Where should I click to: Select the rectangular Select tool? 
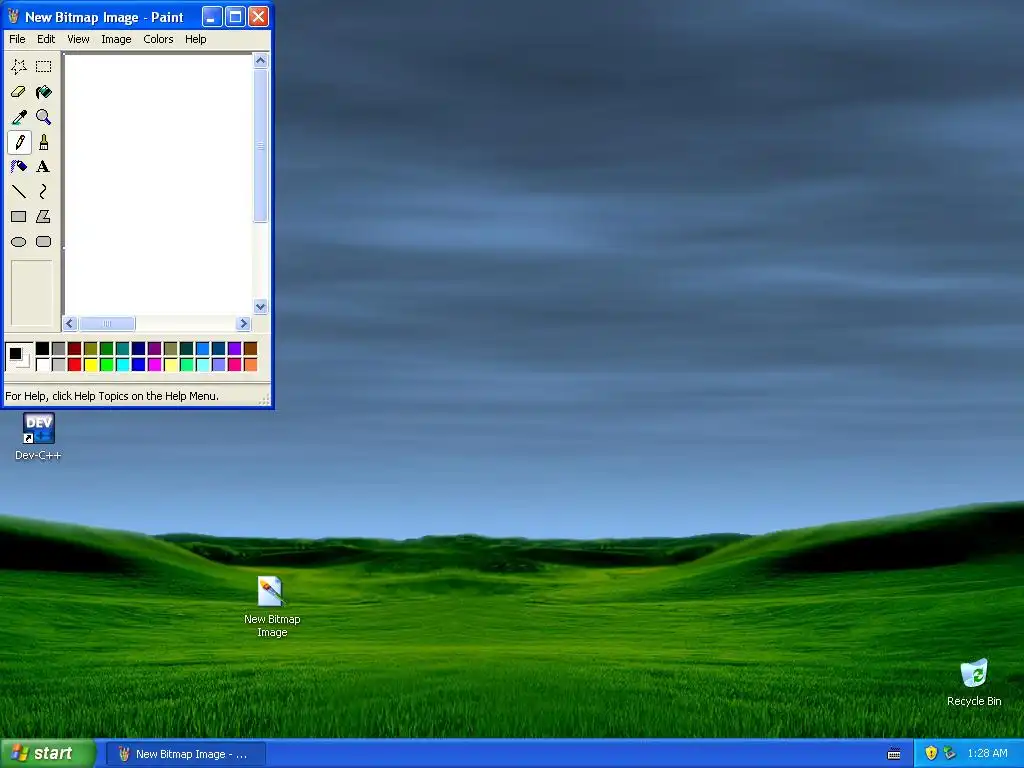[x=44, y=67]
